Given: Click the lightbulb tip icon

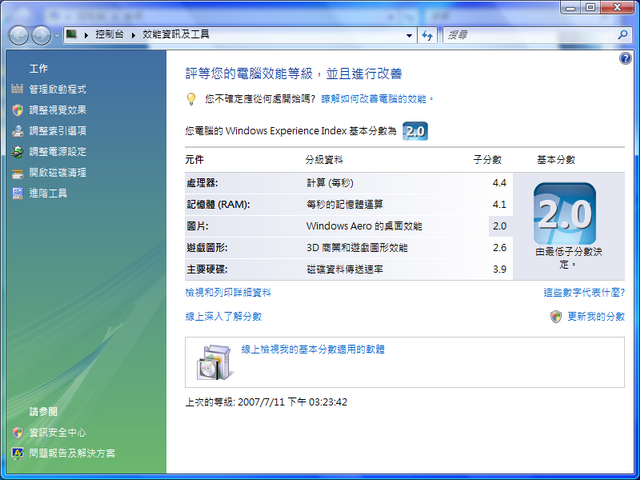Looking at the screenshot, I should (x=191, y=99).
